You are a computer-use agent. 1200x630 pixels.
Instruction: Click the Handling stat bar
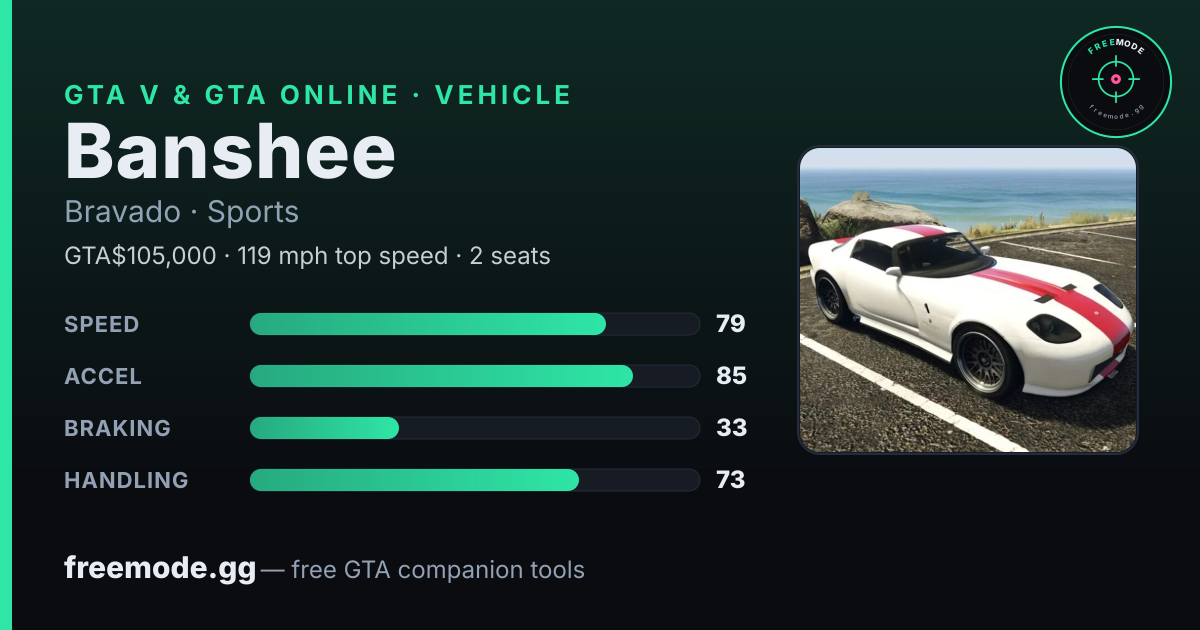(474, 480)
